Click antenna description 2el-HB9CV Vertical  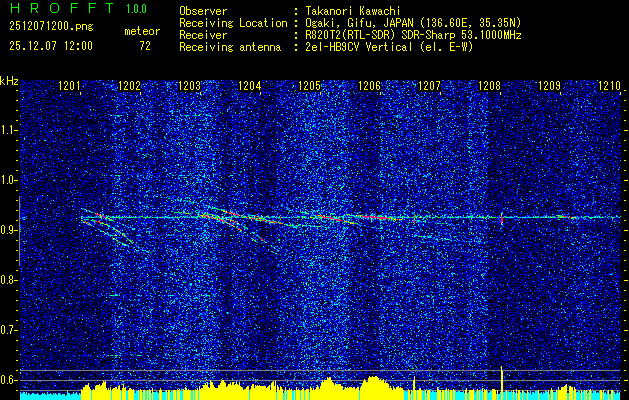click(389, 47)
